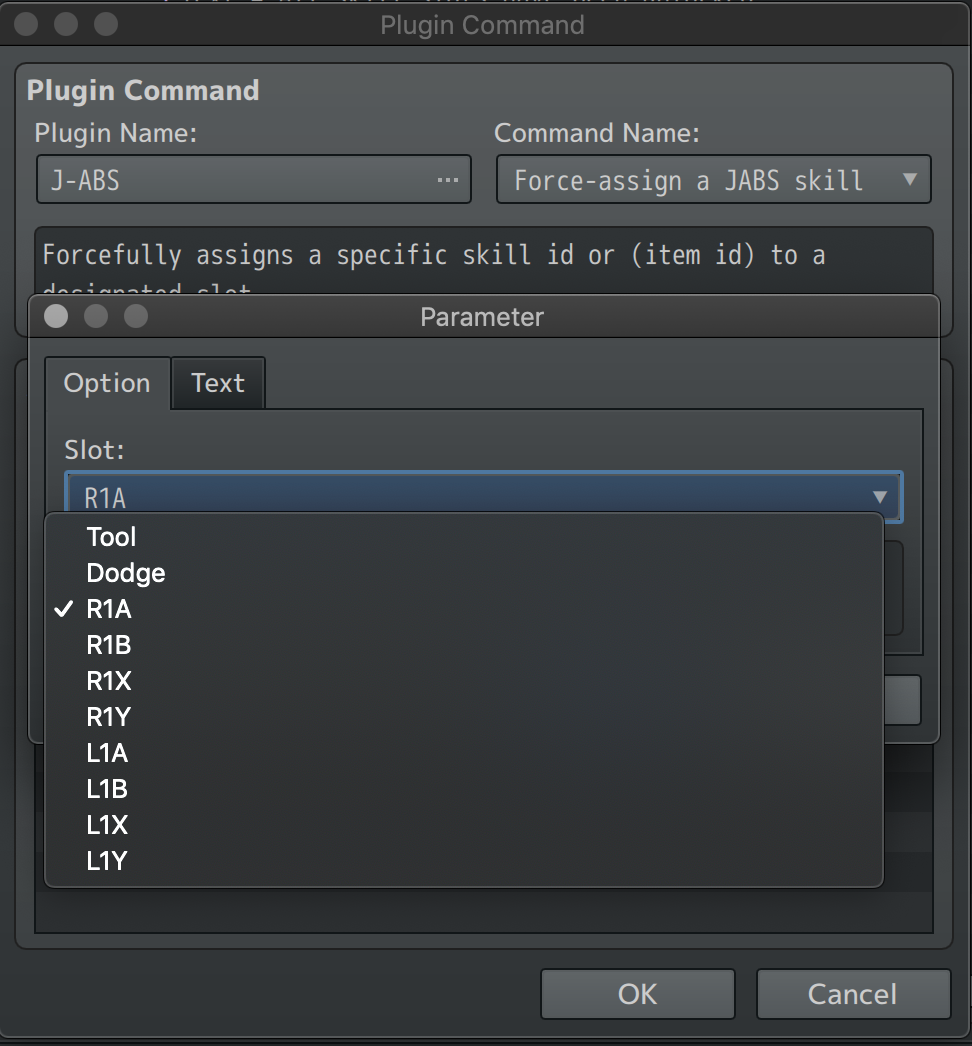972x1046 pixels.
Task: Pick L1Y at the list bottom
Action: point(464,861)
